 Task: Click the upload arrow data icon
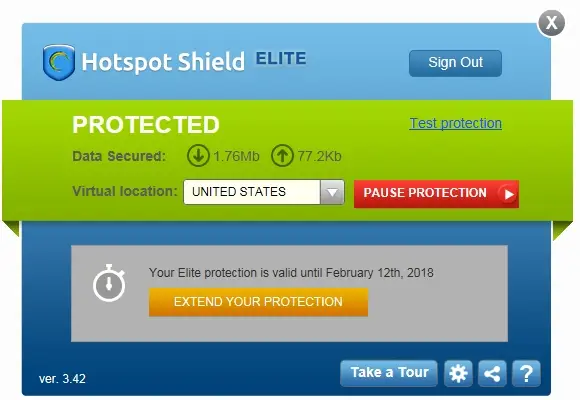tap(282, 155)
